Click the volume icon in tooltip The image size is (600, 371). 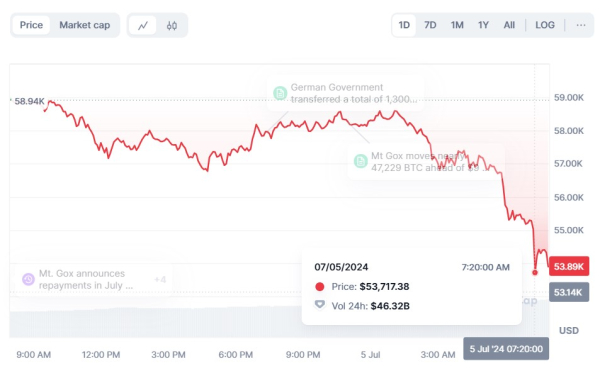pos(320,305)
